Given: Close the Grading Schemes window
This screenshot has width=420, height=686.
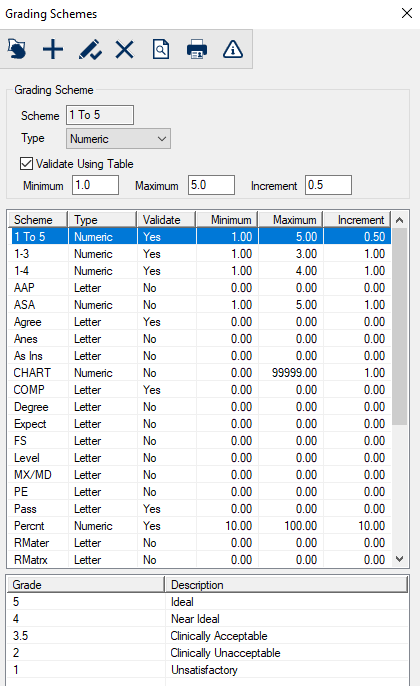Looking at the screenshot, I should click(x=407, y=13).
